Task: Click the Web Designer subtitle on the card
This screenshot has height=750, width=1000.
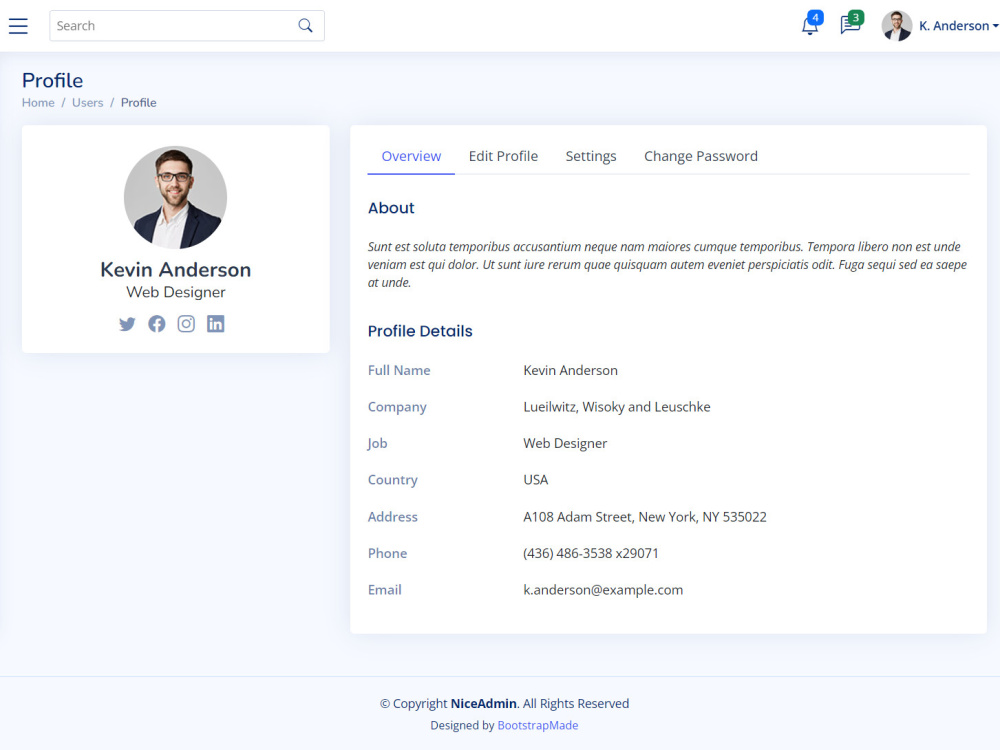Action: coord(175,292)
